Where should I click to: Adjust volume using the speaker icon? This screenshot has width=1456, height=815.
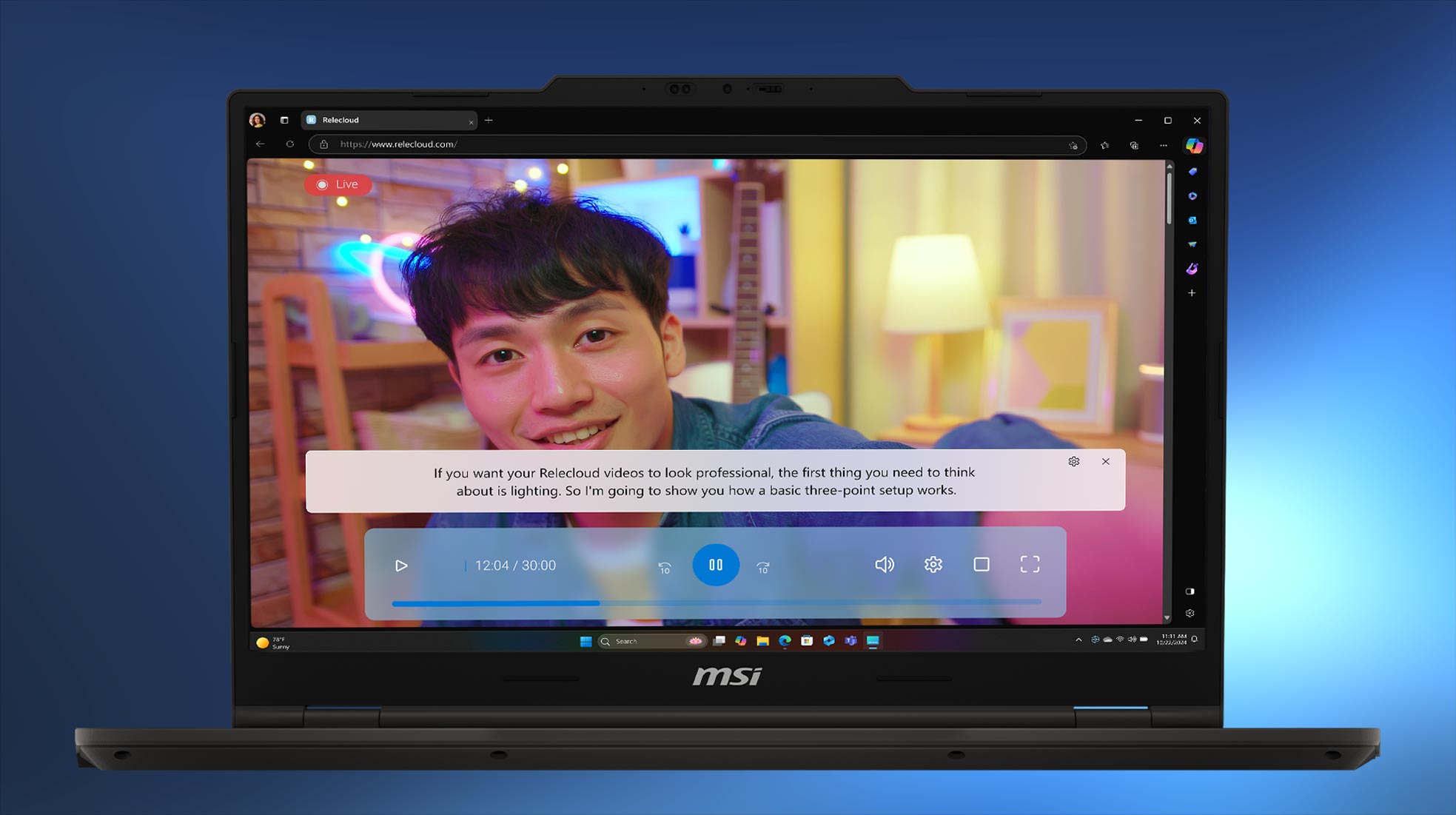pos(884,565)
